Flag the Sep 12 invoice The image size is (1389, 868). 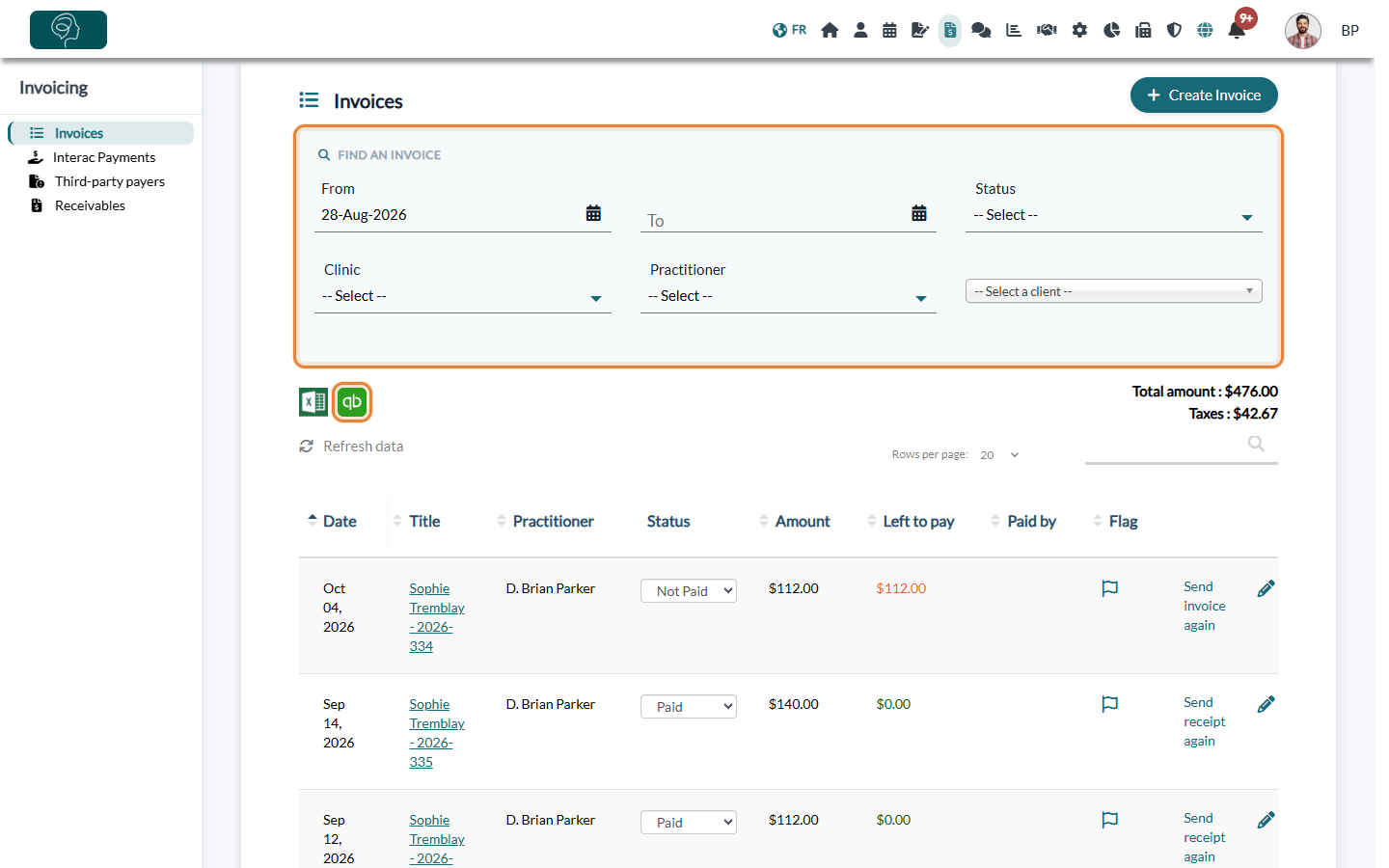click(x=1110, y=820)
